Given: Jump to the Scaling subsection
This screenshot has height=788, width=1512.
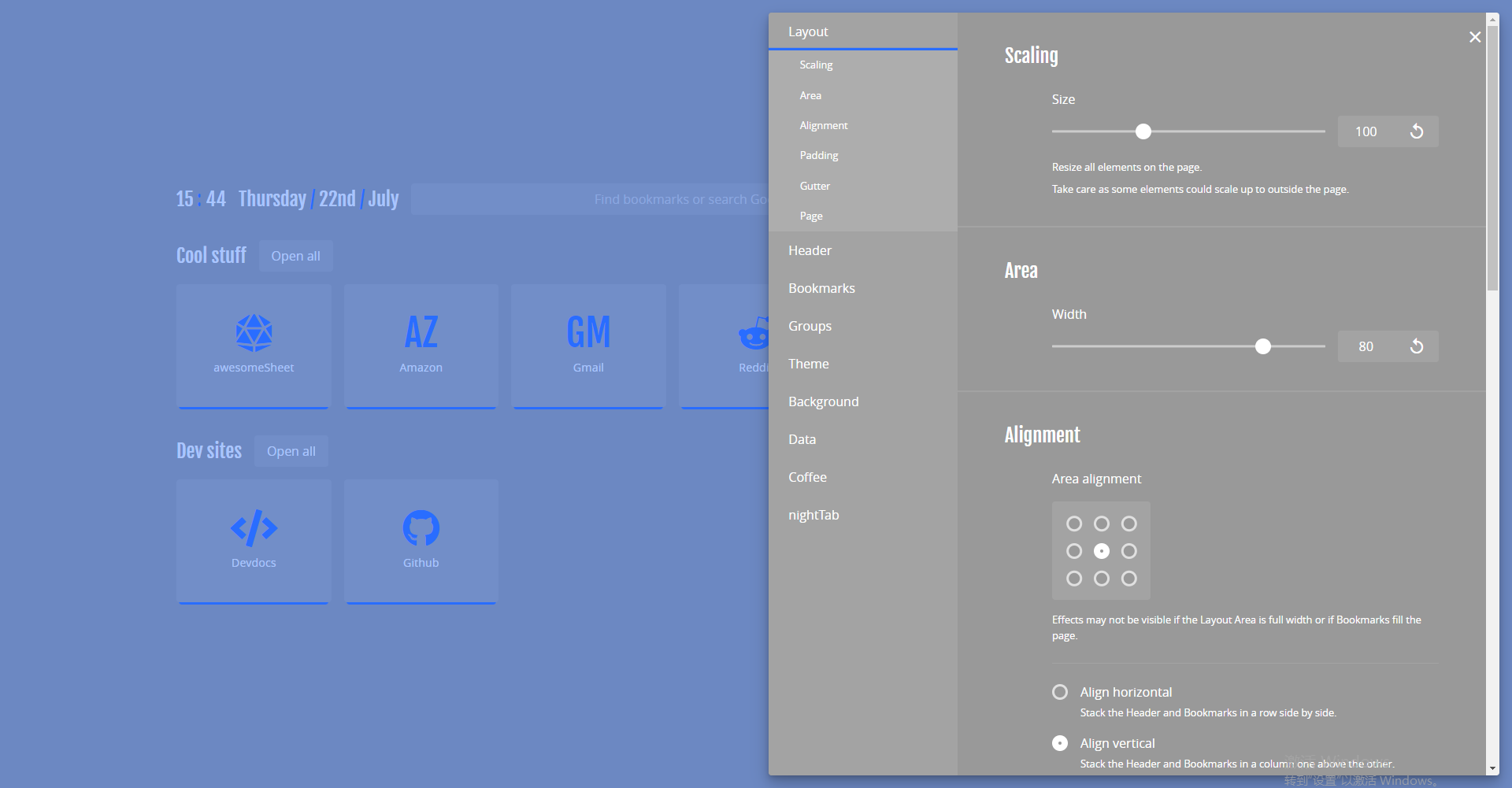Looking at the screenshot, I should 863,65.
